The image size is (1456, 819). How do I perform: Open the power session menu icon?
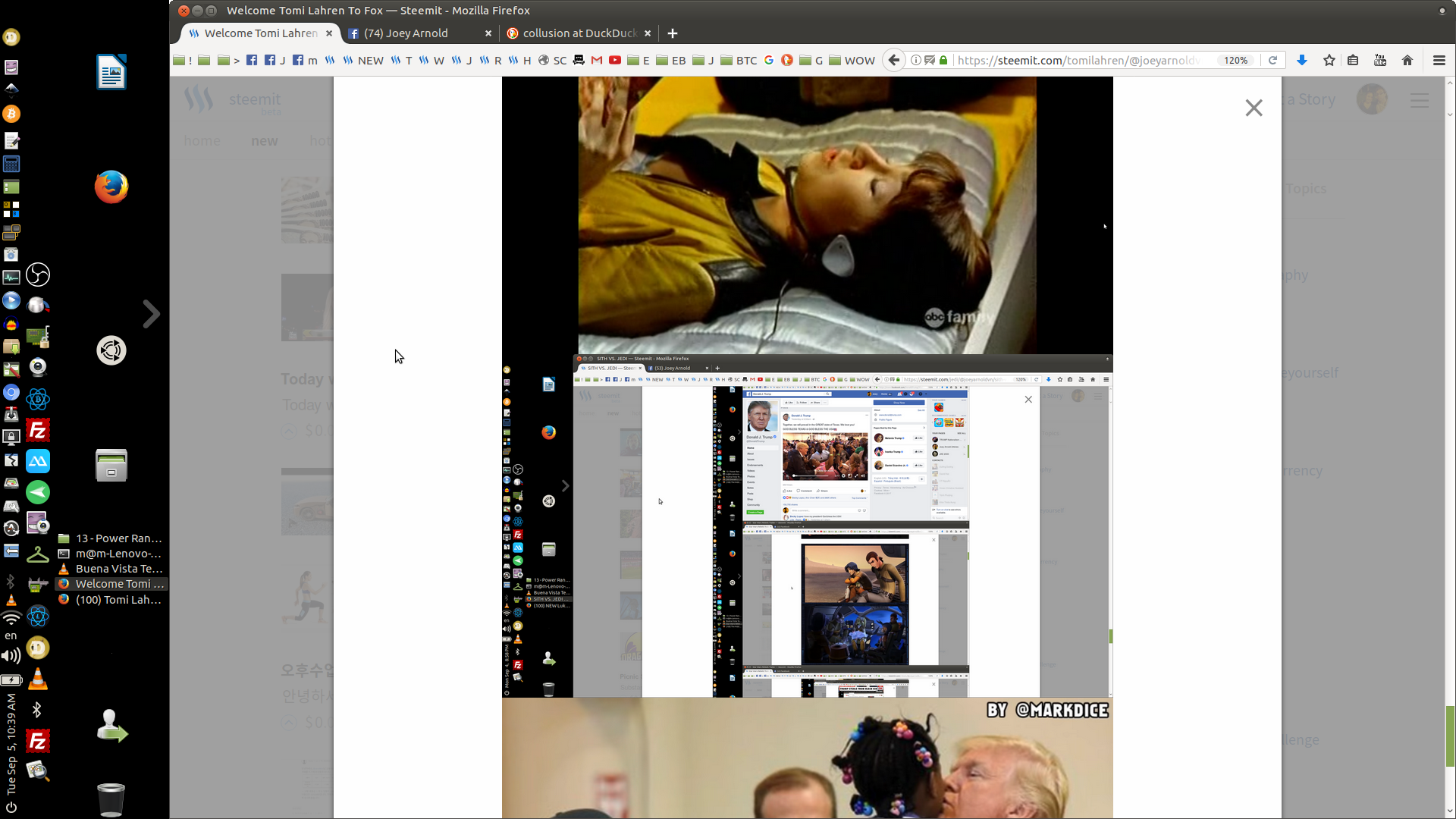click(x=11, y=808)
